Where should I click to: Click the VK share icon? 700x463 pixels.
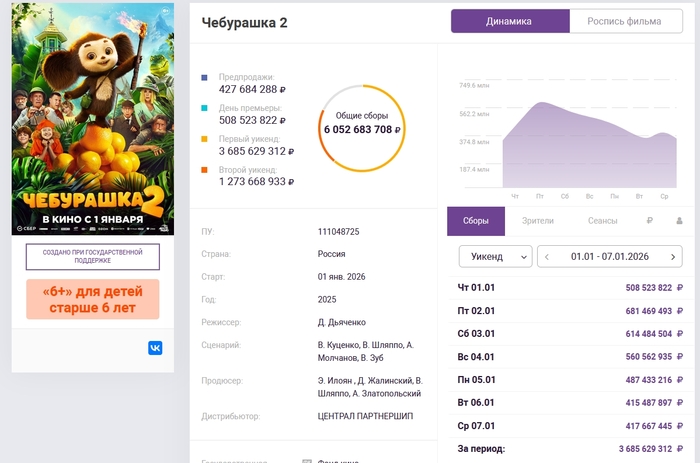click(155, 348)
